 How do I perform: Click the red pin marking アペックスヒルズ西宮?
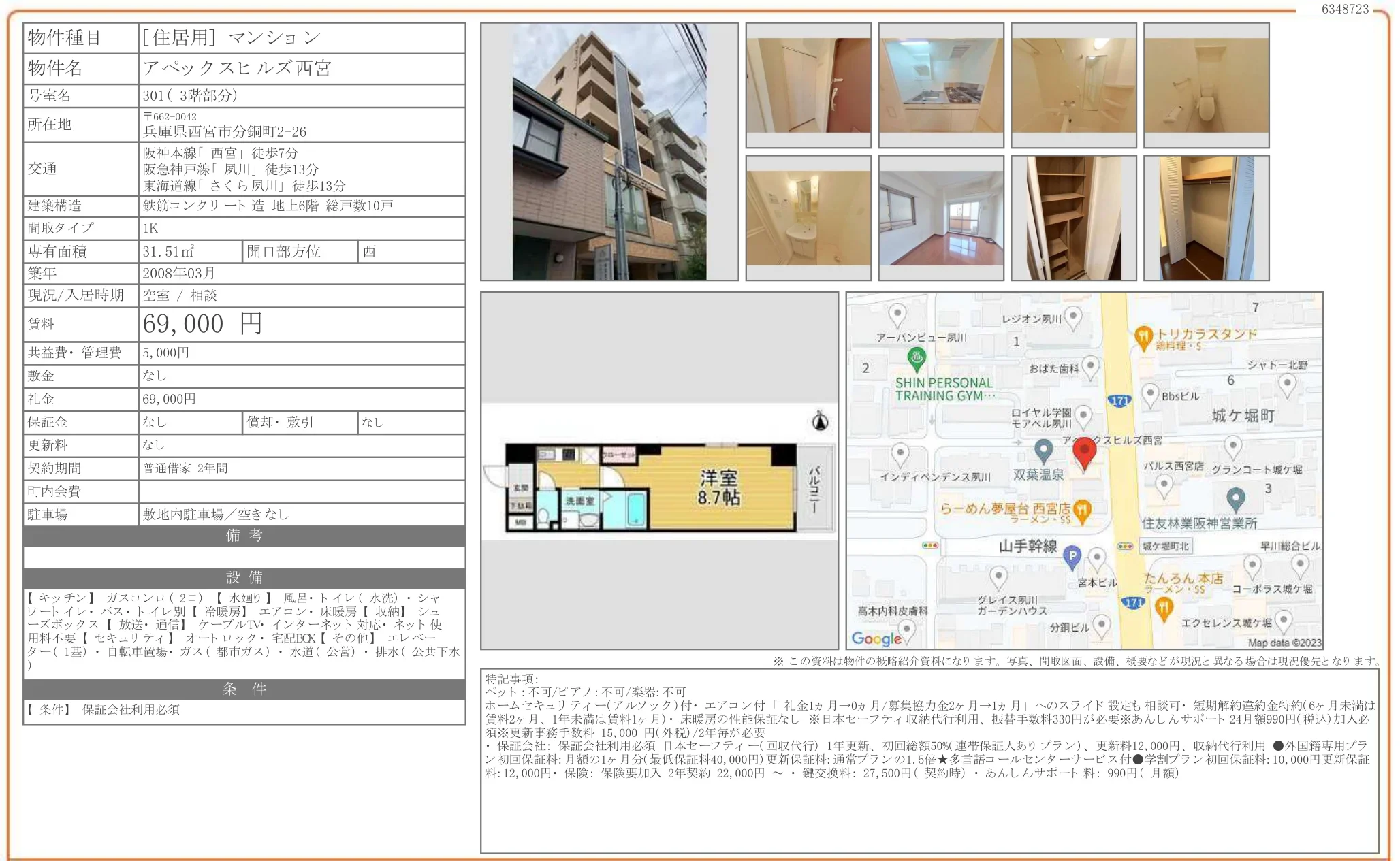point(1084,453)
